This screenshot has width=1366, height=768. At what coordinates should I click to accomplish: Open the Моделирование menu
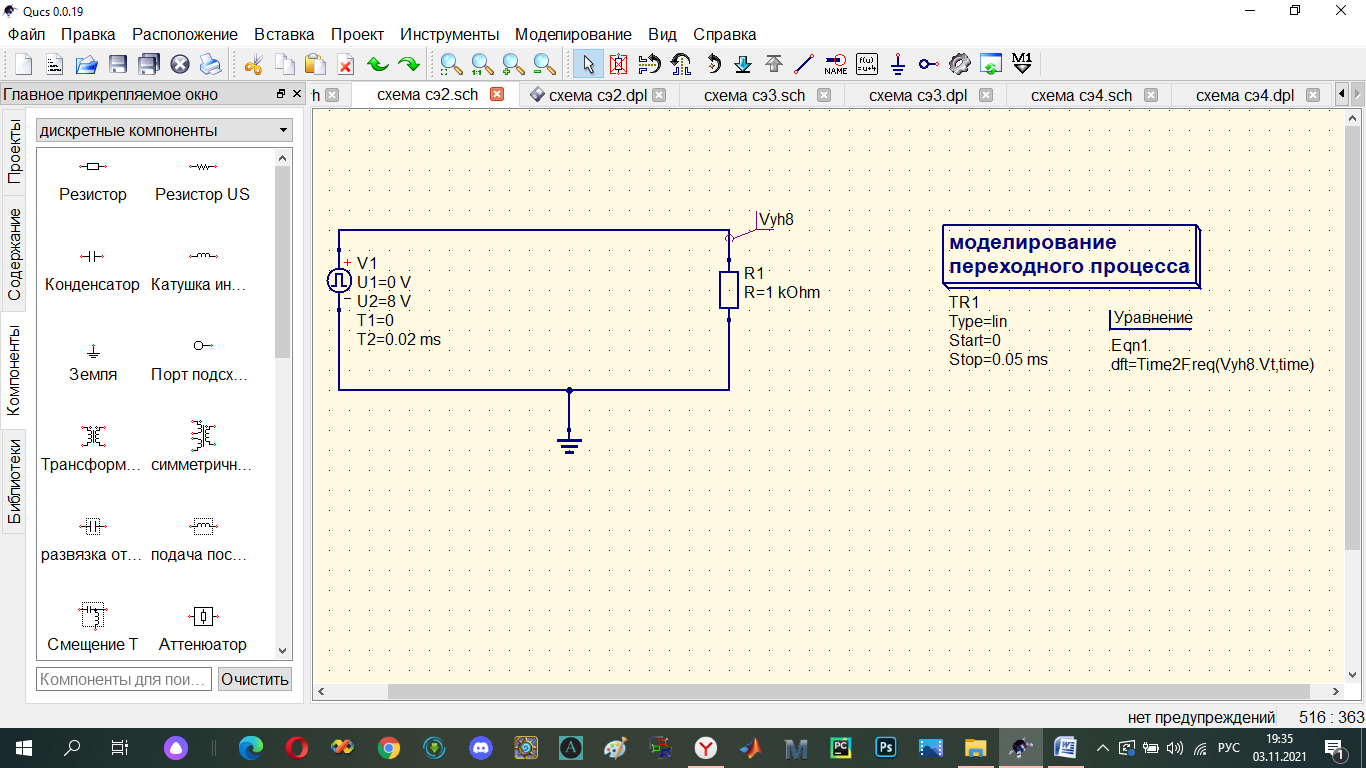(573, 34)
